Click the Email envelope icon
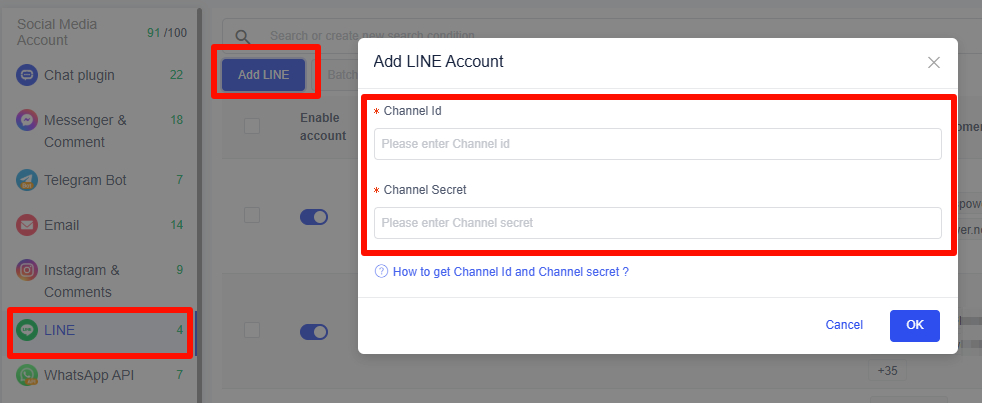Screen dimensions: 982x403 pos(27,225)
